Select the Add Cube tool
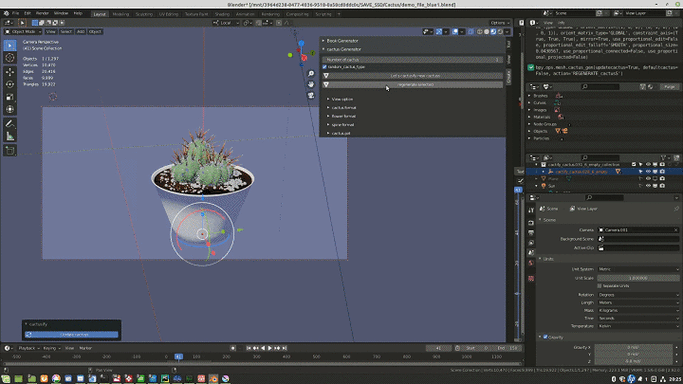This screenshot has width=683, height=384. 10,151
